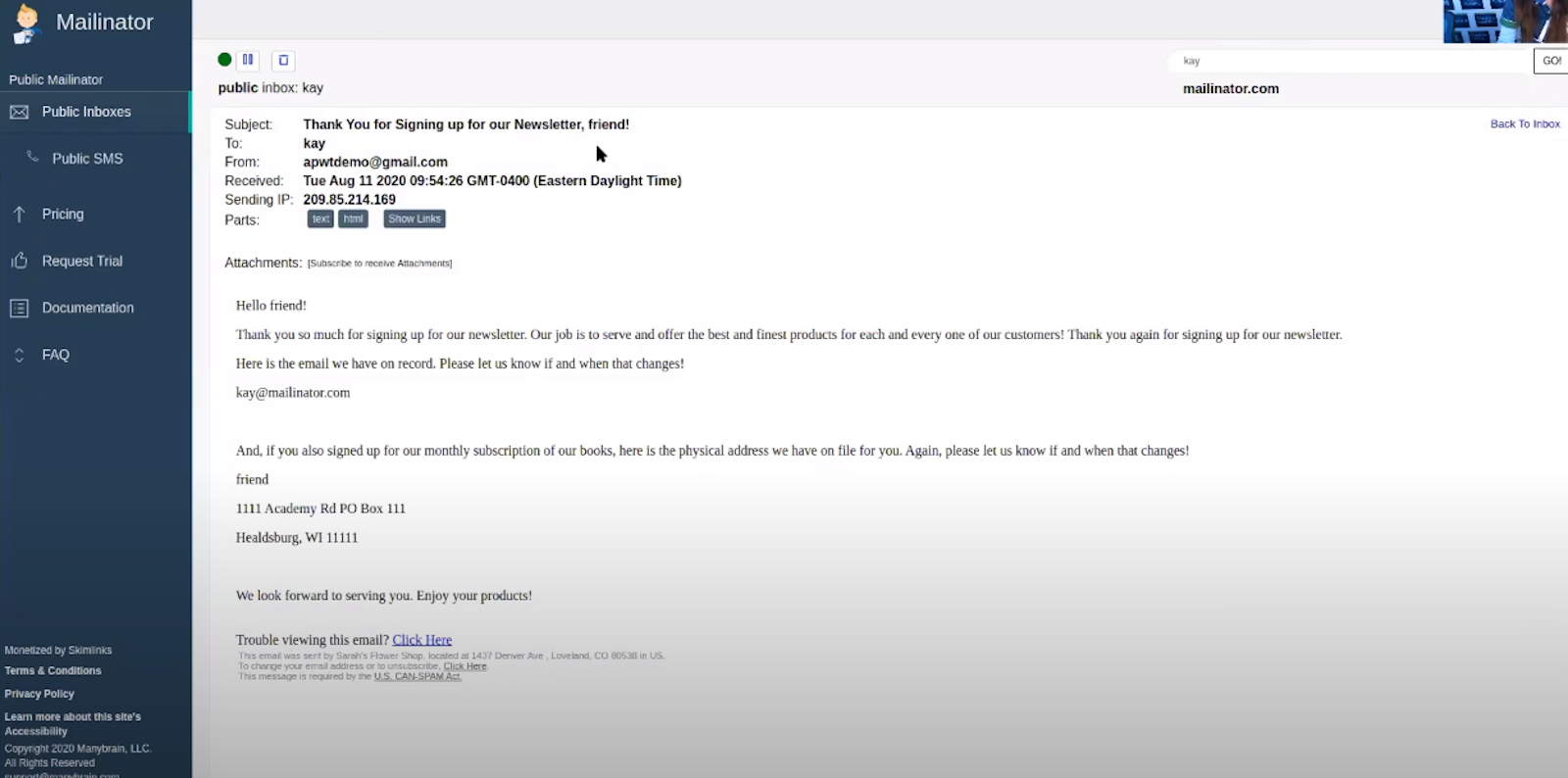Click the Mailinator title text
This screenshot has height=778, width=1568.
(105, 22)
